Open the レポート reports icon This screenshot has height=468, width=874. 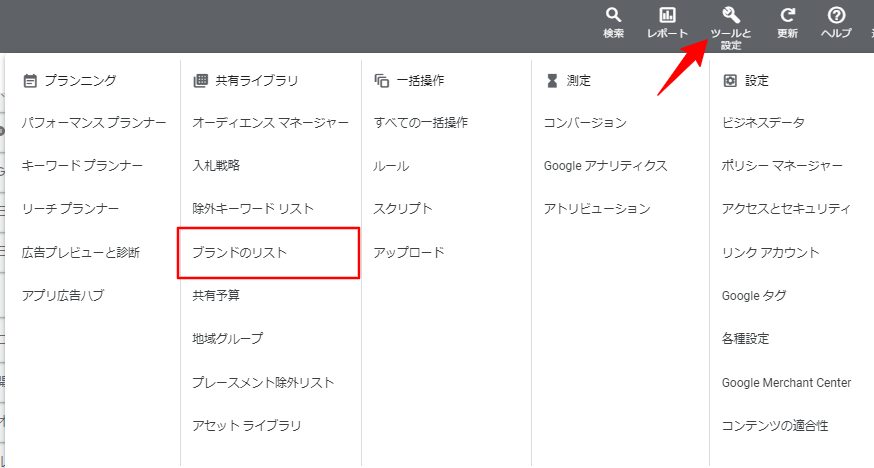pyautogui.click(x=667, y=16)
